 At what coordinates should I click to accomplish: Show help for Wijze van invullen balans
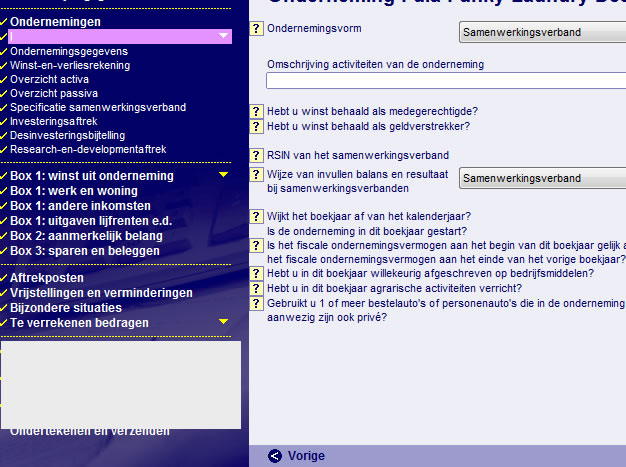256,174
